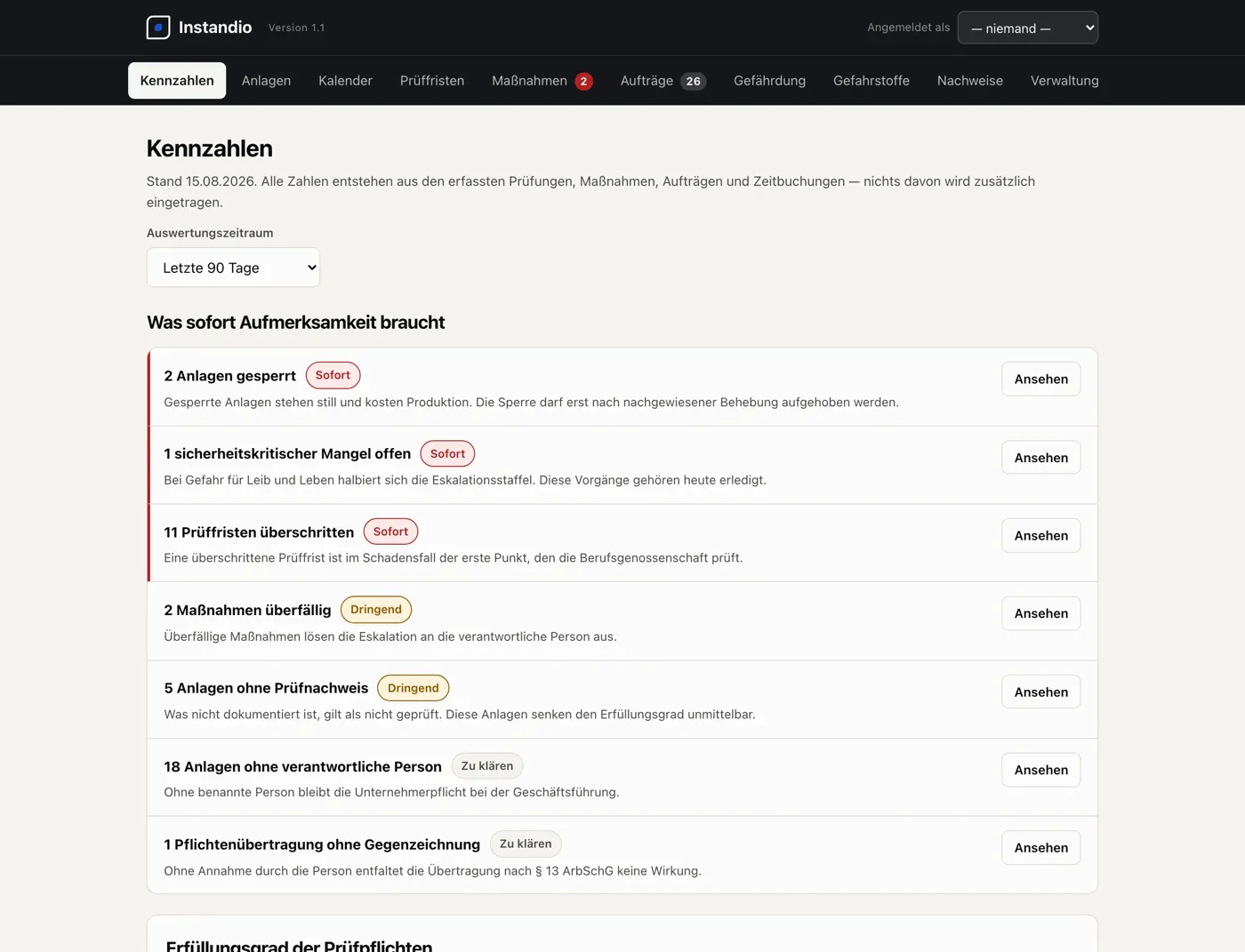The width and height of the screenshot is (1245, 952).
Task: Click the 'Sofort' badge beside sicherheitskritischer Mangel
Action: pos(447,453)
